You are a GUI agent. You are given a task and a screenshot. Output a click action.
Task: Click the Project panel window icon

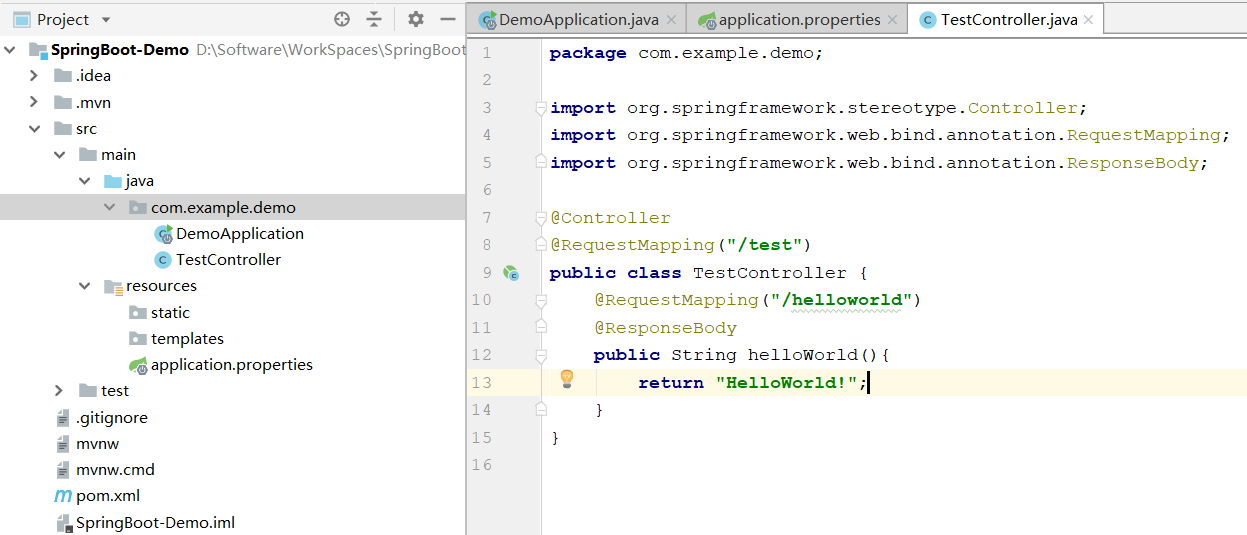pyautogui.click(x=20, y=19)
